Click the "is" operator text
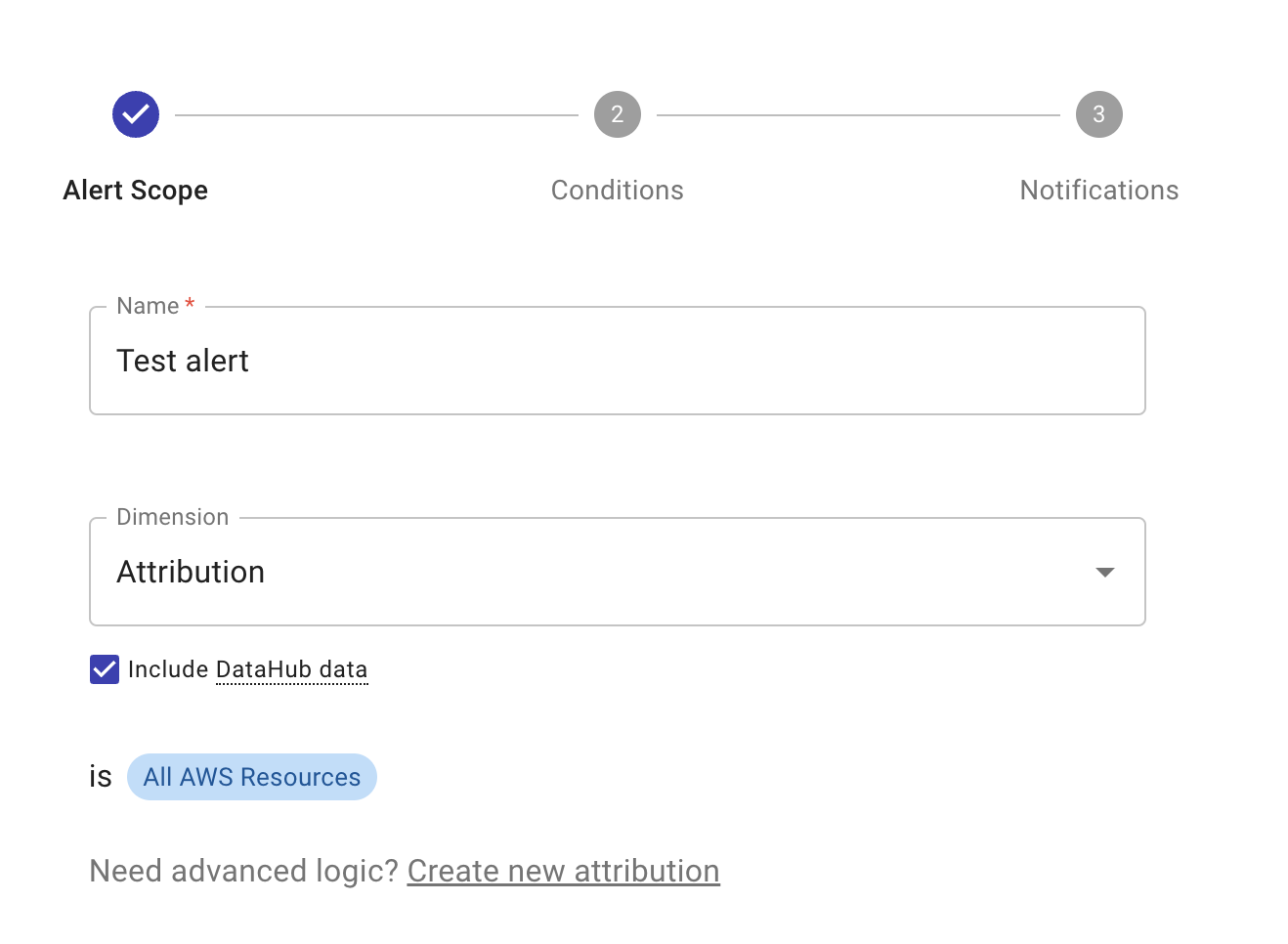 point(101,777)
